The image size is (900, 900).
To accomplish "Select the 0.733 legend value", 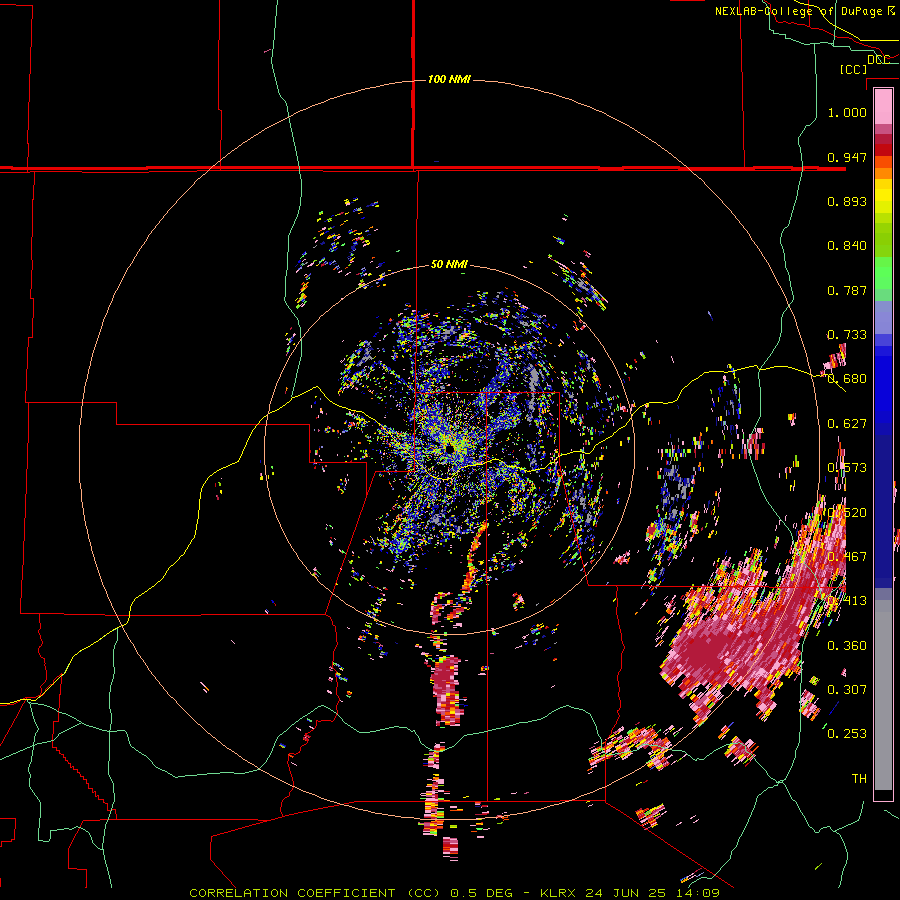I will coord(847,335).
